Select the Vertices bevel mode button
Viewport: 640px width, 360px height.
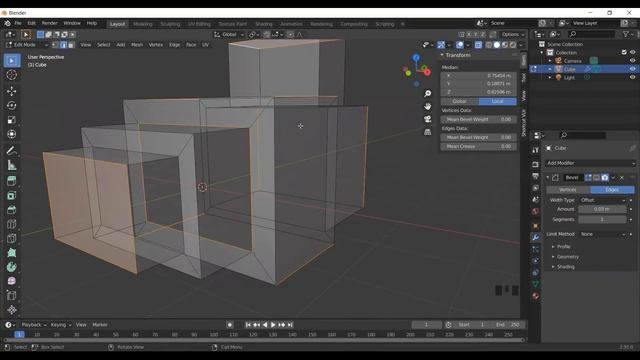[568, 190]
